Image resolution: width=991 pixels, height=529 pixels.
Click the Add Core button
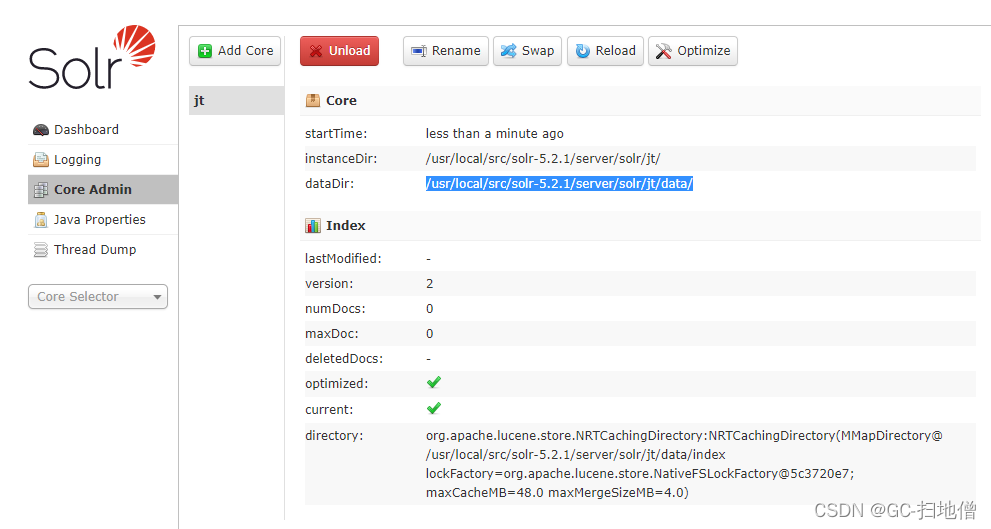[x=235, y=51]
